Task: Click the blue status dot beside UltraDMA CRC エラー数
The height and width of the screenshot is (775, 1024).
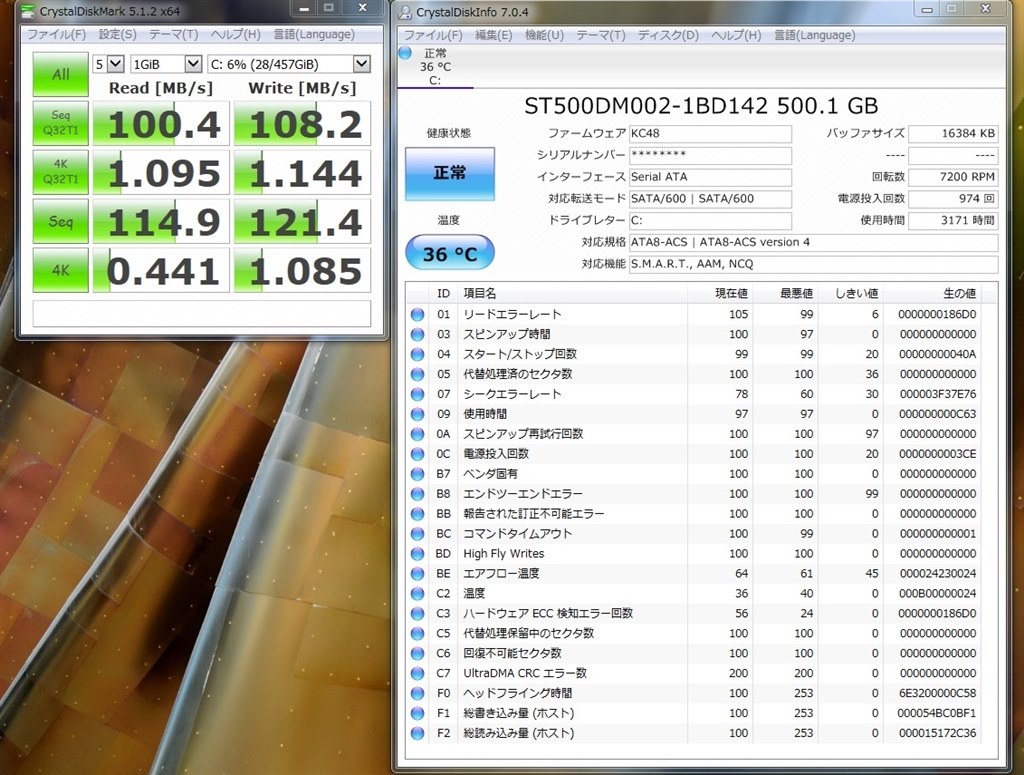Action: tap(417, 673)
